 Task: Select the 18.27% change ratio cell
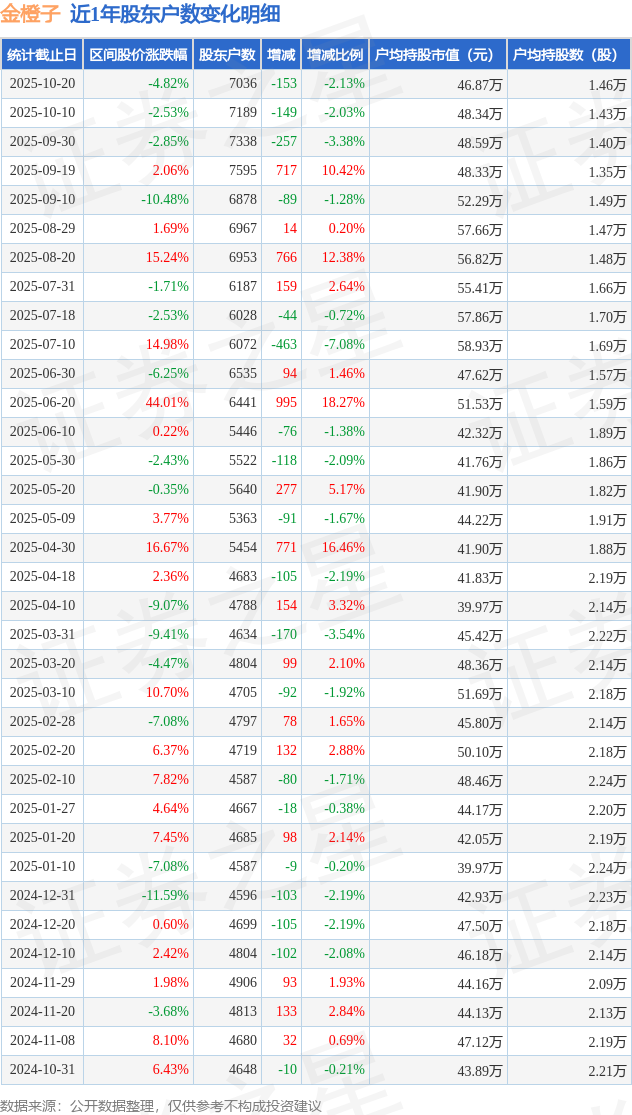[x=343, y=403]
